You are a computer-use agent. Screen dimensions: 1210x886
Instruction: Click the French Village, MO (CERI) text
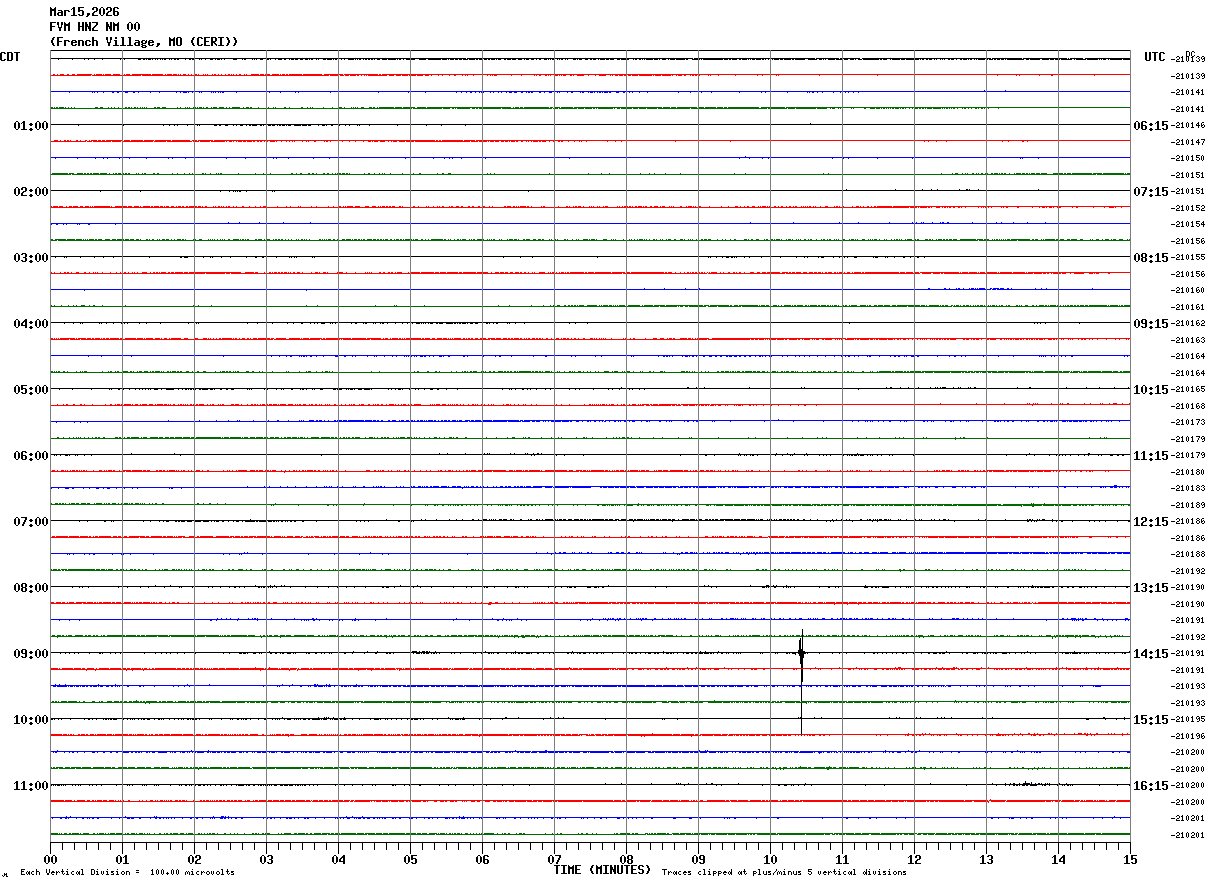pyautogui.click(x=144, y=42)
